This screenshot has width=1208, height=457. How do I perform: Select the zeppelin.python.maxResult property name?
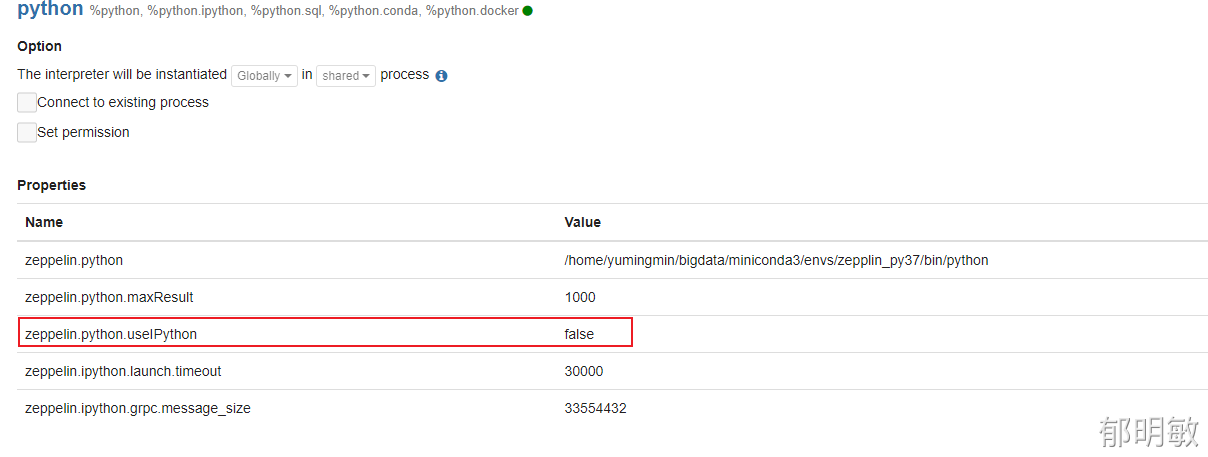tap(109, 297)
